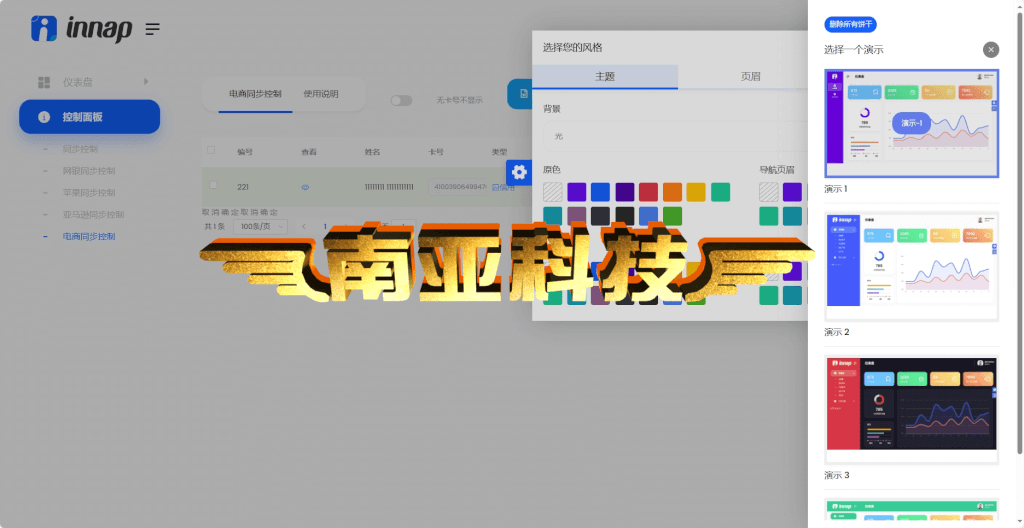Open the 背景 dropdown showing 光
Screen dimensions: 1024x528
pos(676,136)
